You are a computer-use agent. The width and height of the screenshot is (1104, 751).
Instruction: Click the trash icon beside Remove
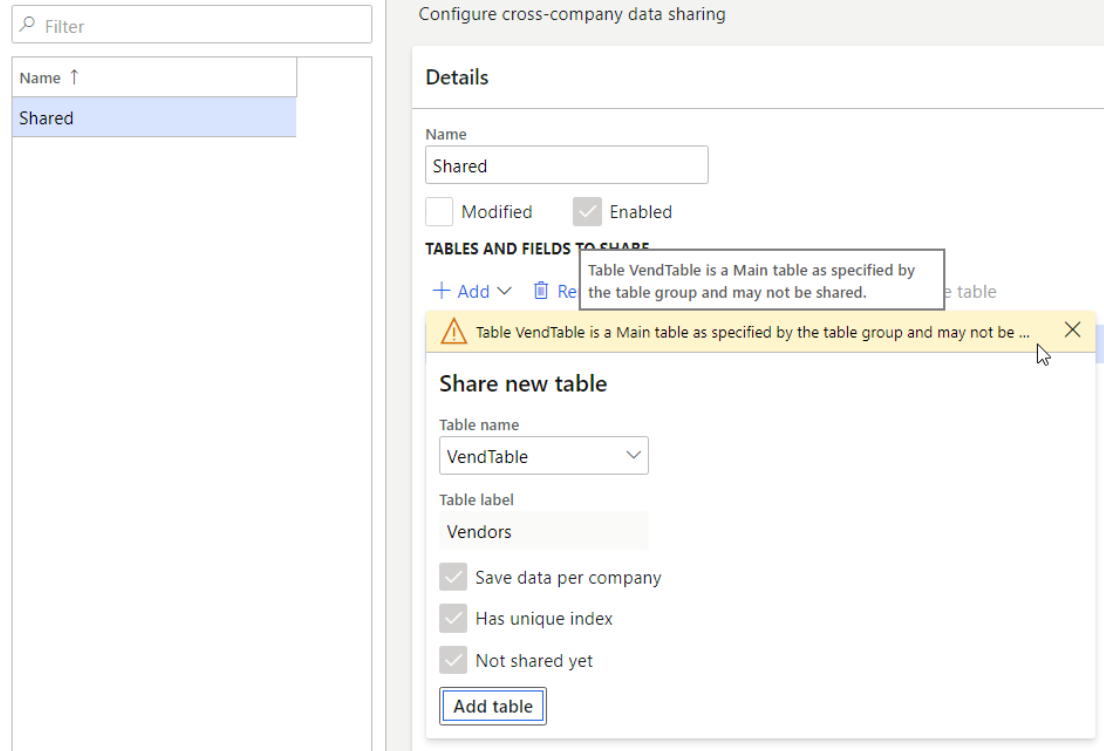[x=540, y=290]
